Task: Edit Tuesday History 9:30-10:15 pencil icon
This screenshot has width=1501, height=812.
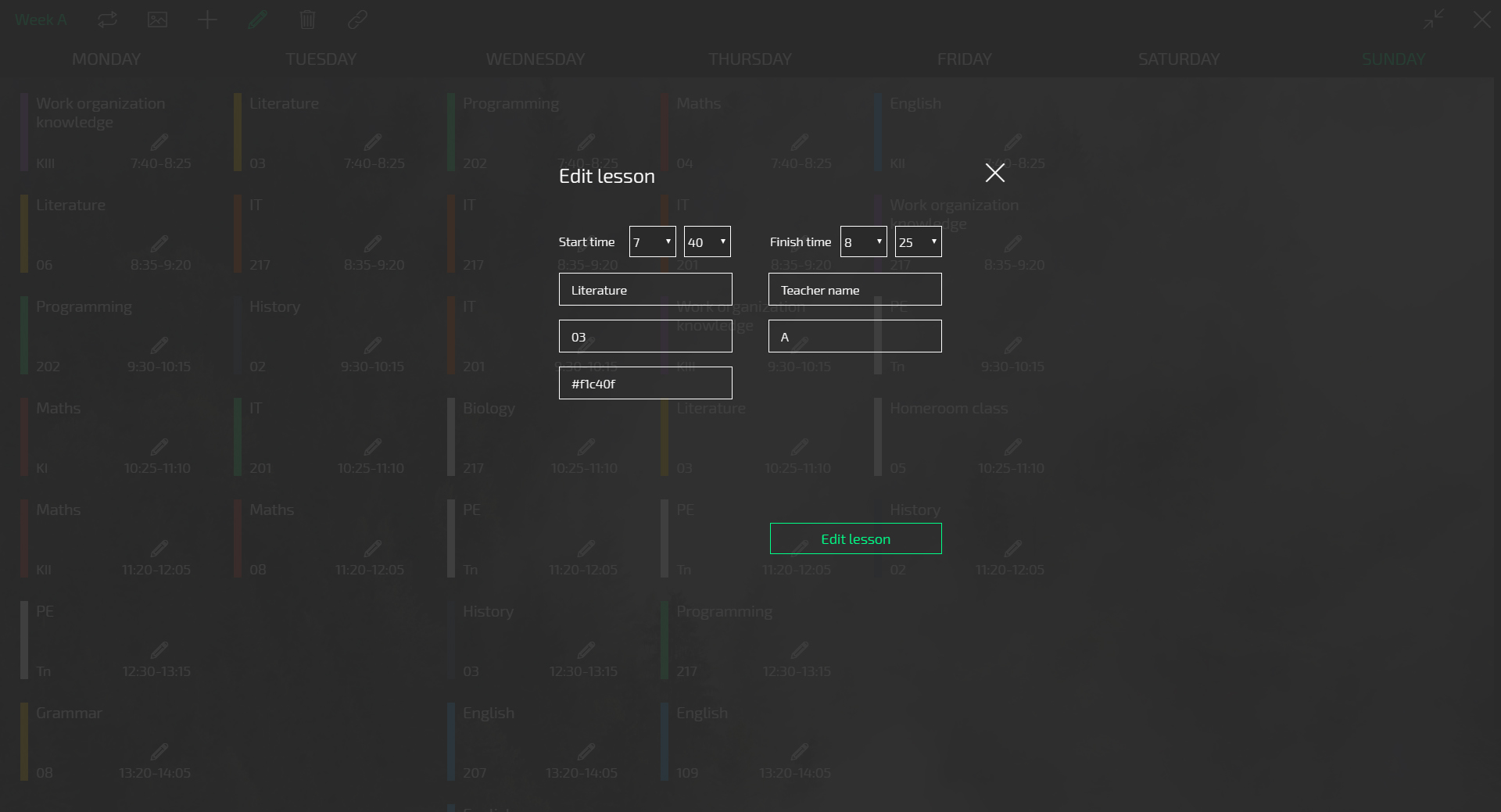Action: click(373, 345)
